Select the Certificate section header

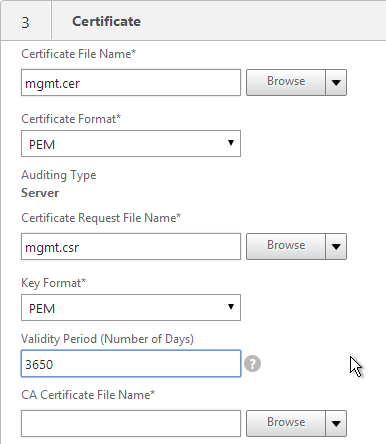(106, 21)
